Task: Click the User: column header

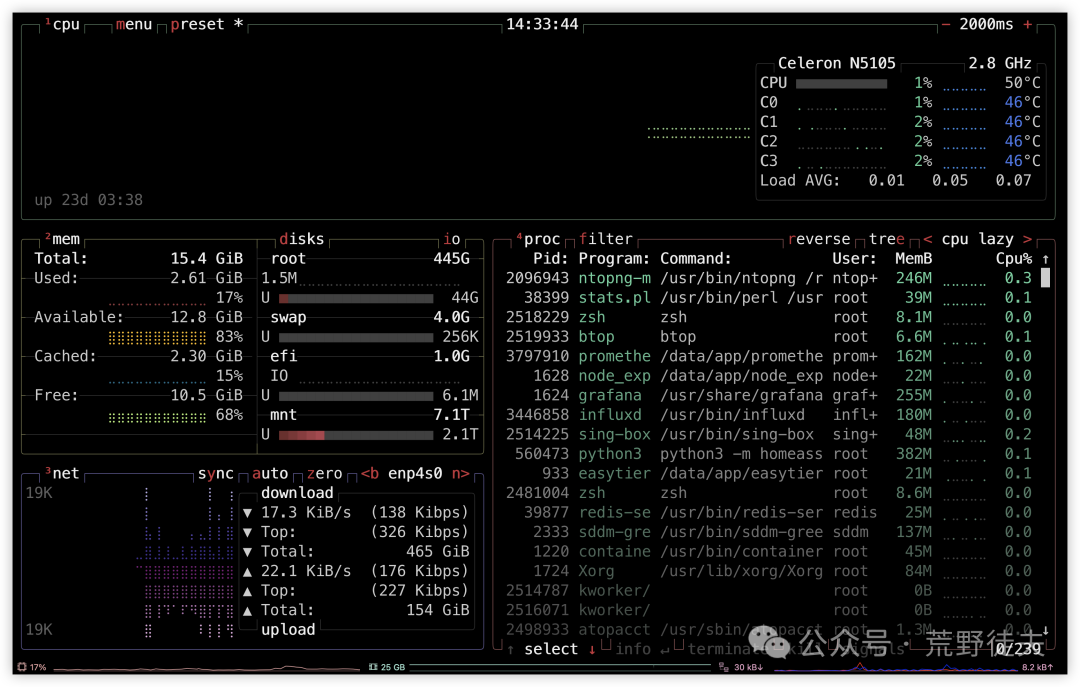Action: (x=855, y=259)
